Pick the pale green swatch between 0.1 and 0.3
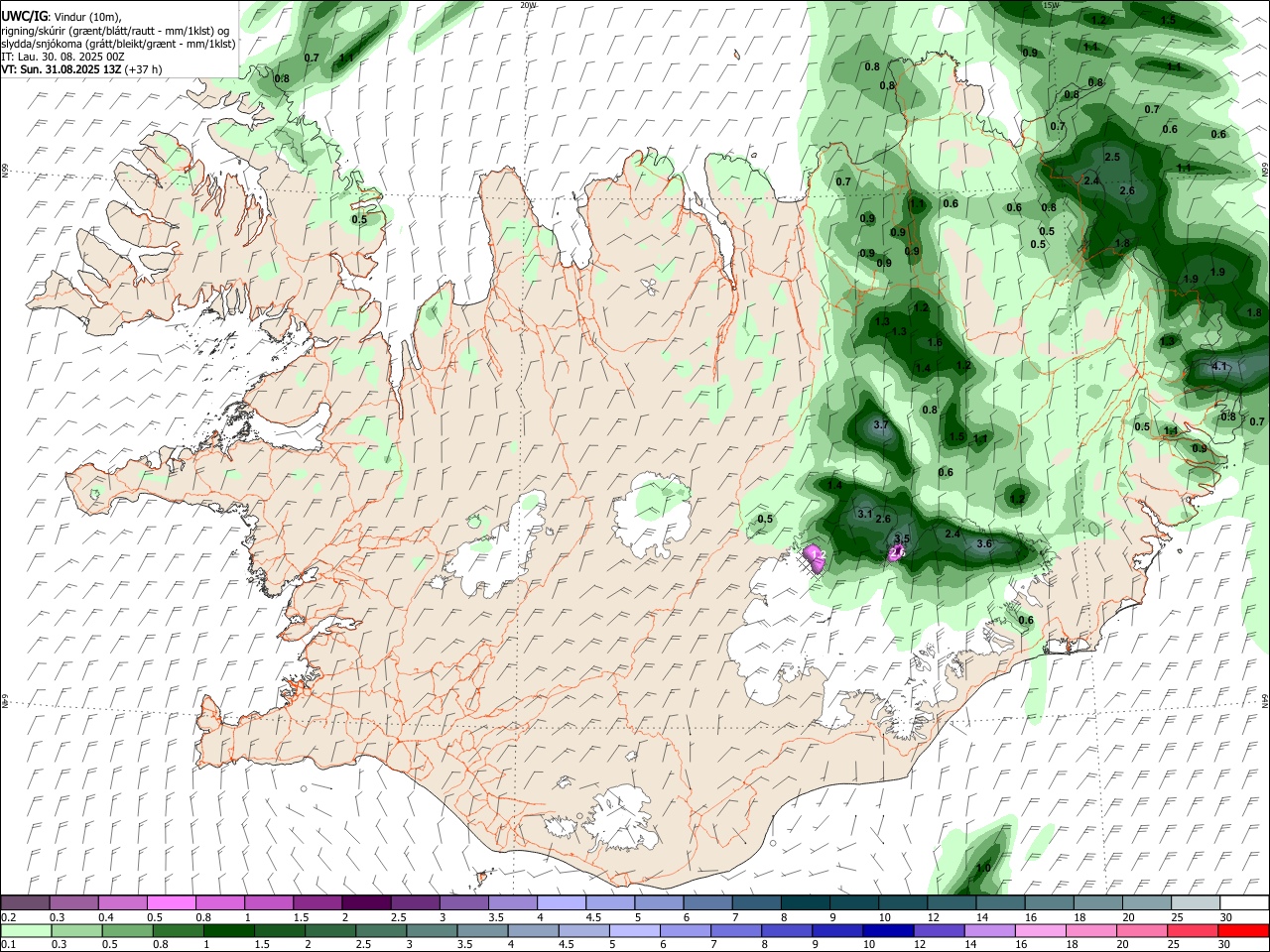 point(25,930)
